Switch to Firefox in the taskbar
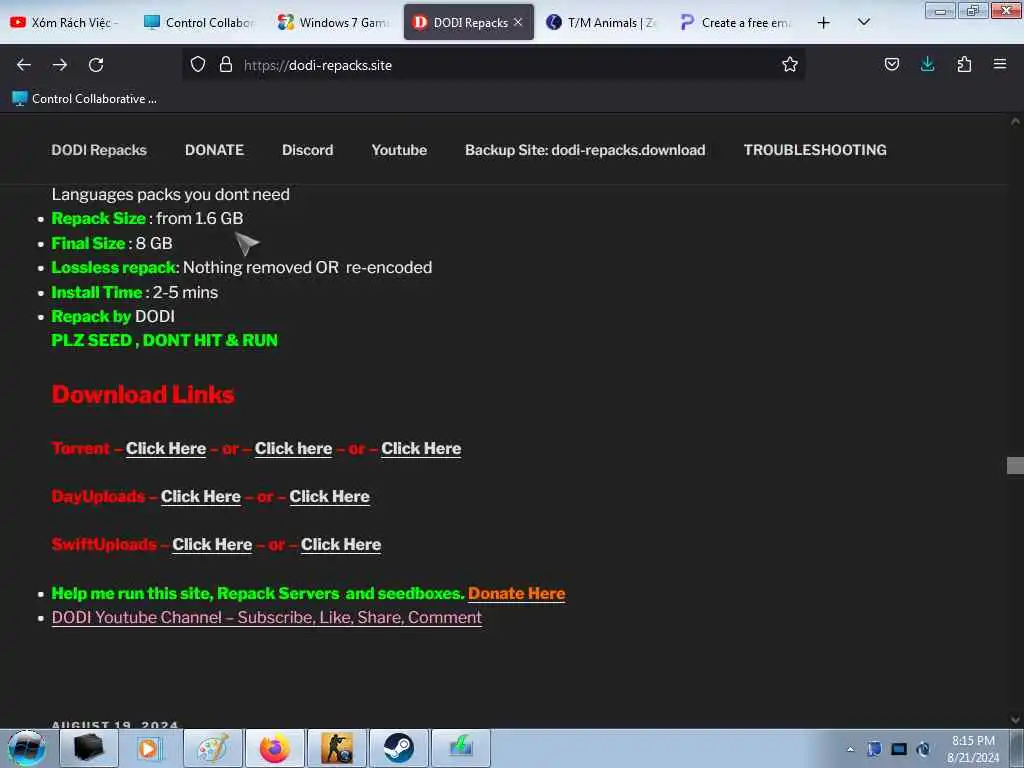1024x768 pixels. [x=274, y=748]
